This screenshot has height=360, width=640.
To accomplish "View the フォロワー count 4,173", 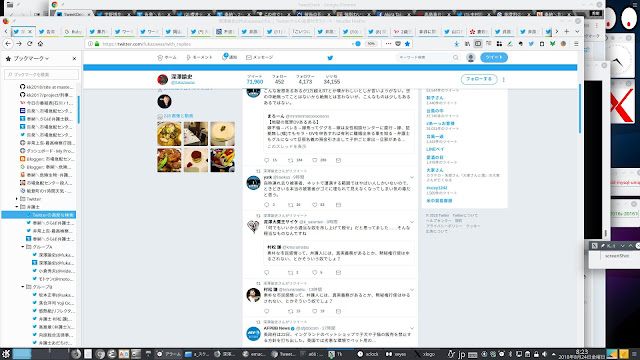I will [305, 79].
